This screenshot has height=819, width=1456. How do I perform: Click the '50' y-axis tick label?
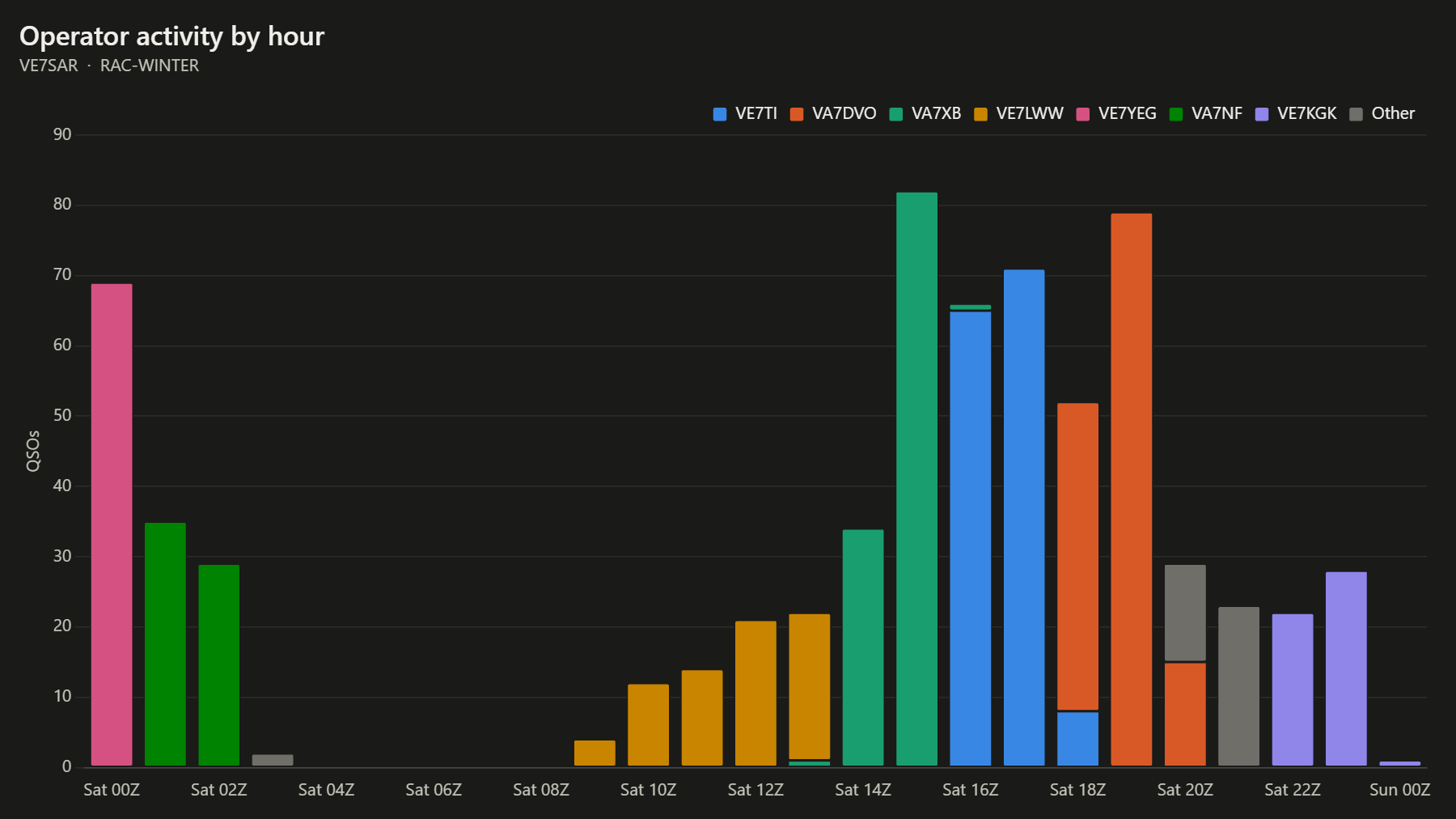pyautogui.click(x=62, y=415)
